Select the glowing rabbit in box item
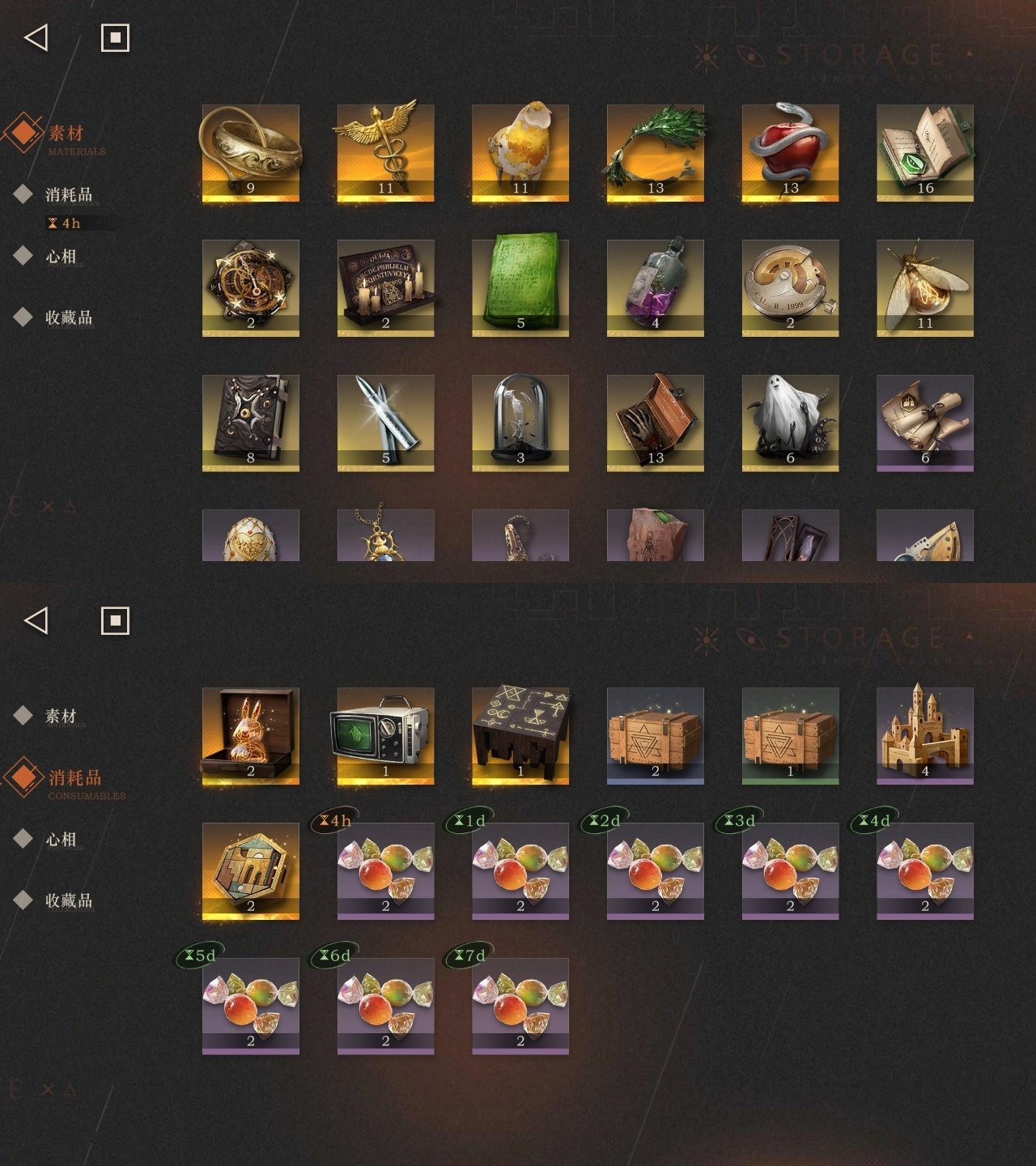The height and width of the screenshot is (1166, 1036). (x=251, y=736)
